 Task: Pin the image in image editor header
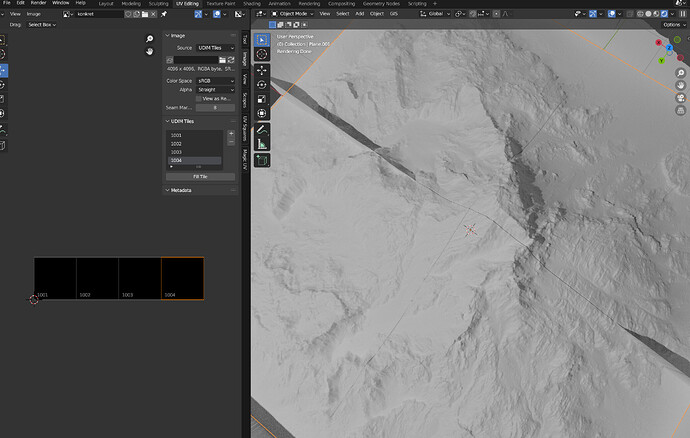point(164,14)
